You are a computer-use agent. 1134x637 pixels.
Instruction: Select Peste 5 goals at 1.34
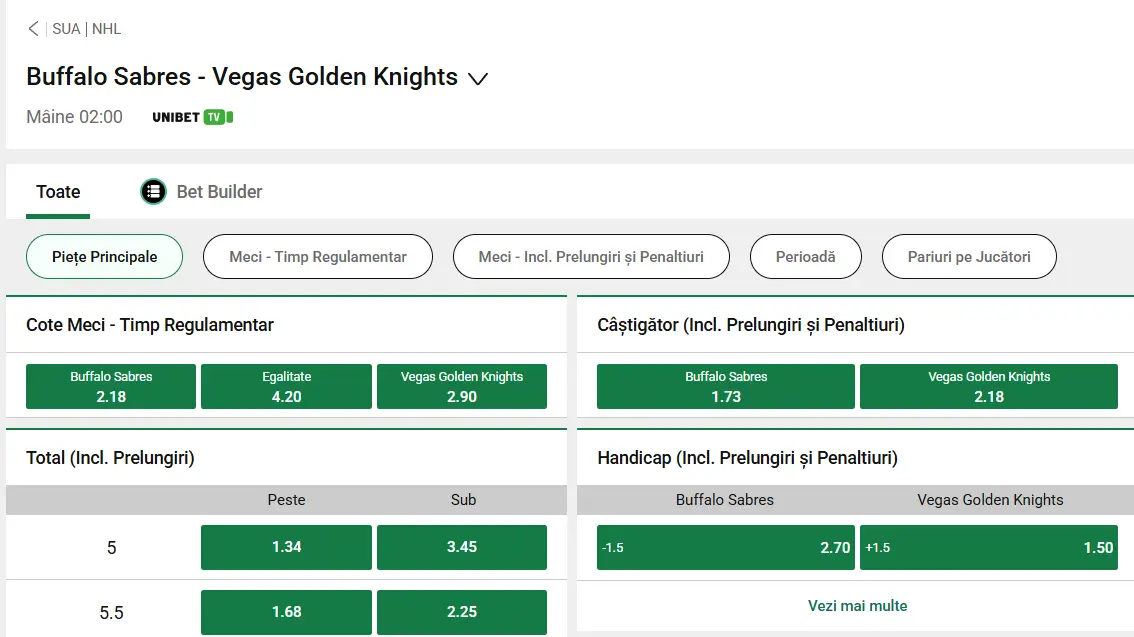[286, 547]
